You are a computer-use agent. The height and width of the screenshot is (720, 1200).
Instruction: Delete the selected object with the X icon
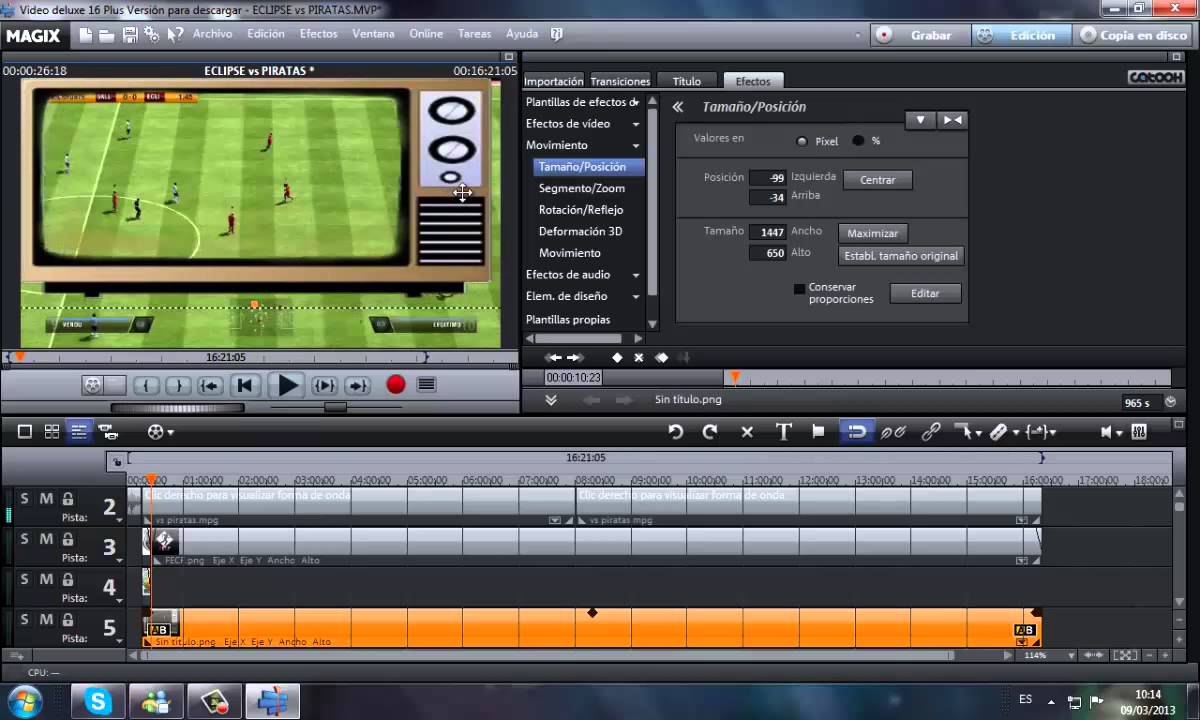click(x=747, y=432)
